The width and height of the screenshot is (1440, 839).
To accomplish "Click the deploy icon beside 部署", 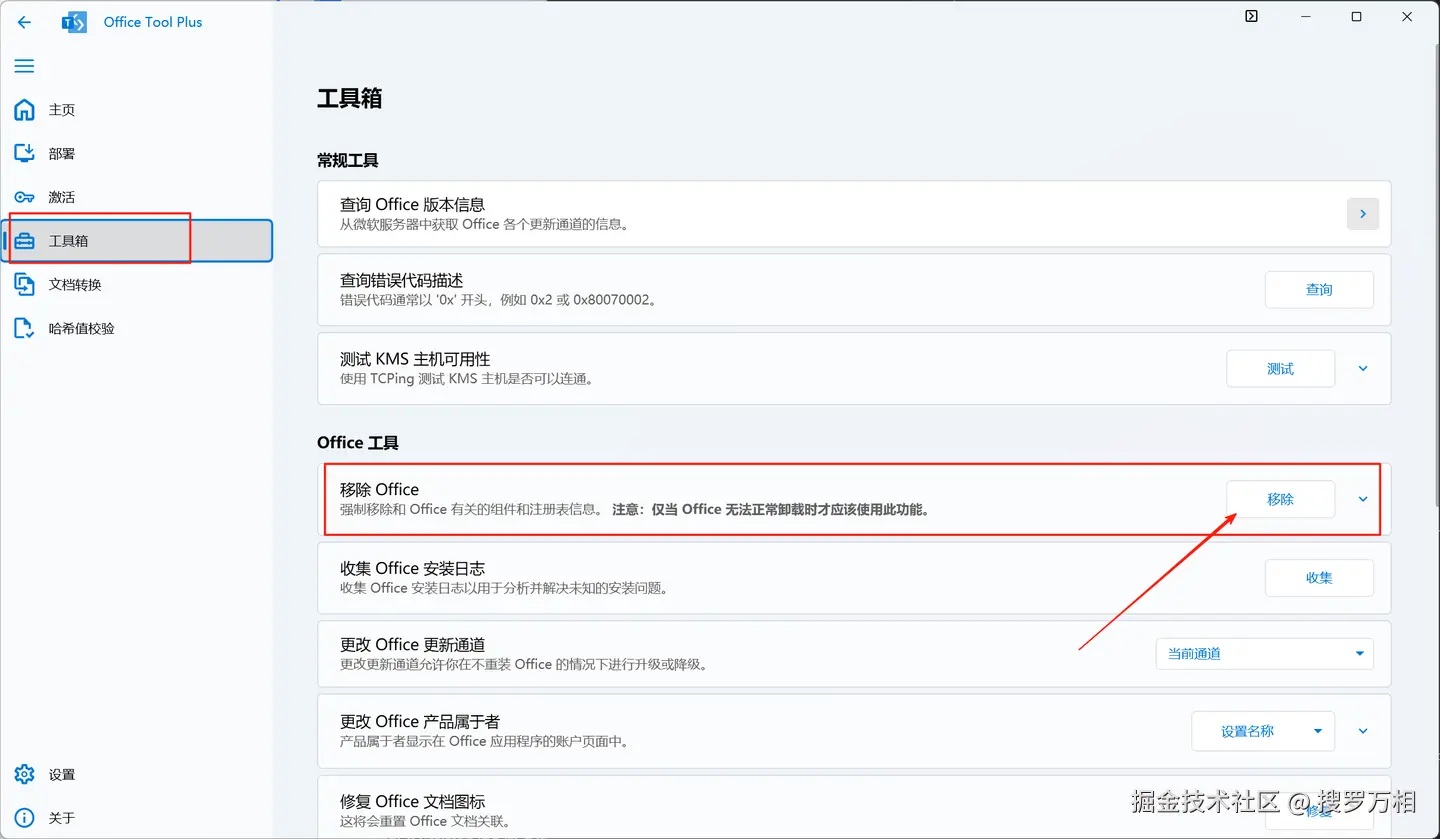I will click(x=25, y=153).
